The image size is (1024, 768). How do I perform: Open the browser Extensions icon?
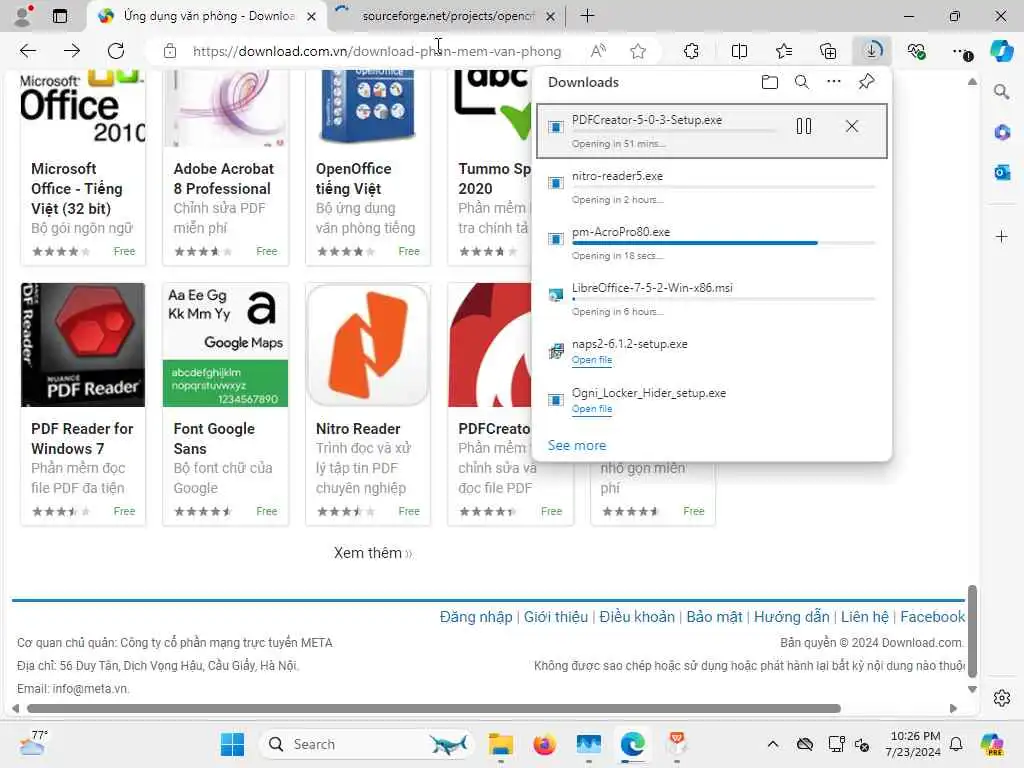tap(692, 51)
